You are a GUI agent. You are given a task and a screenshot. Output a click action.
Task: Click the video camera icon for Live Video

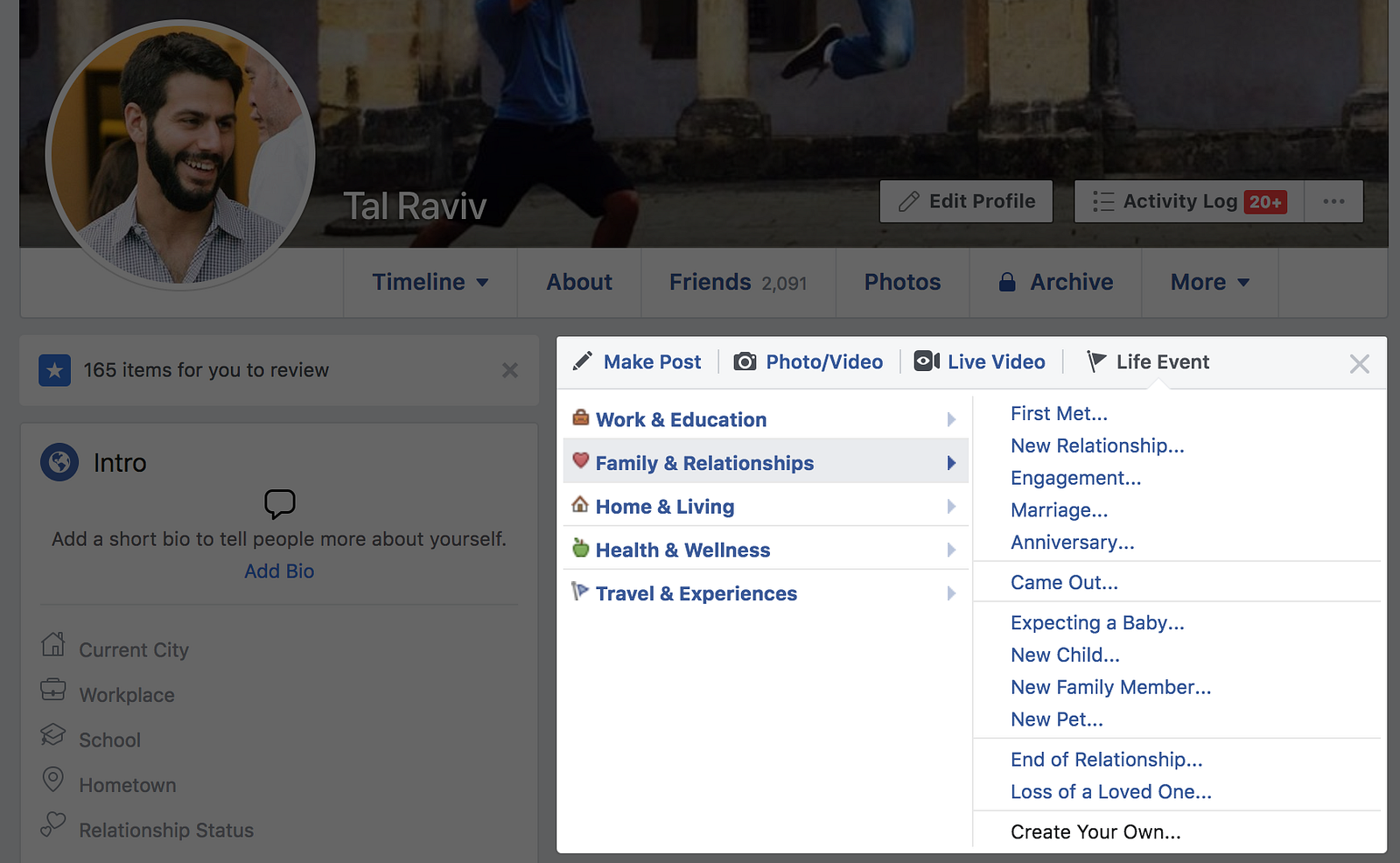pyautogui.click(x=927, y=361)
